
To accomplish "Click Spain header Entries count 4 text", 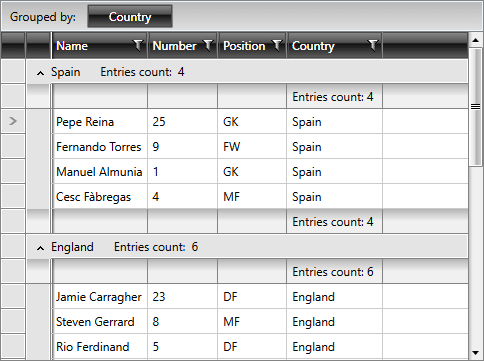I will (142, 72).
